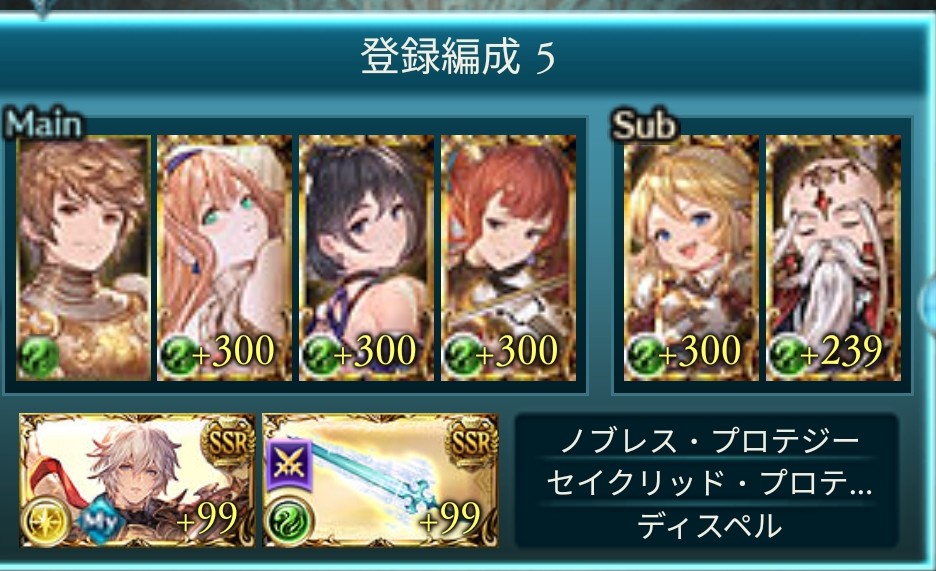Click the green ring icon on bearded character
This screenshot has height=571, width=936.
pyautogui.click(x=788, y=356)
